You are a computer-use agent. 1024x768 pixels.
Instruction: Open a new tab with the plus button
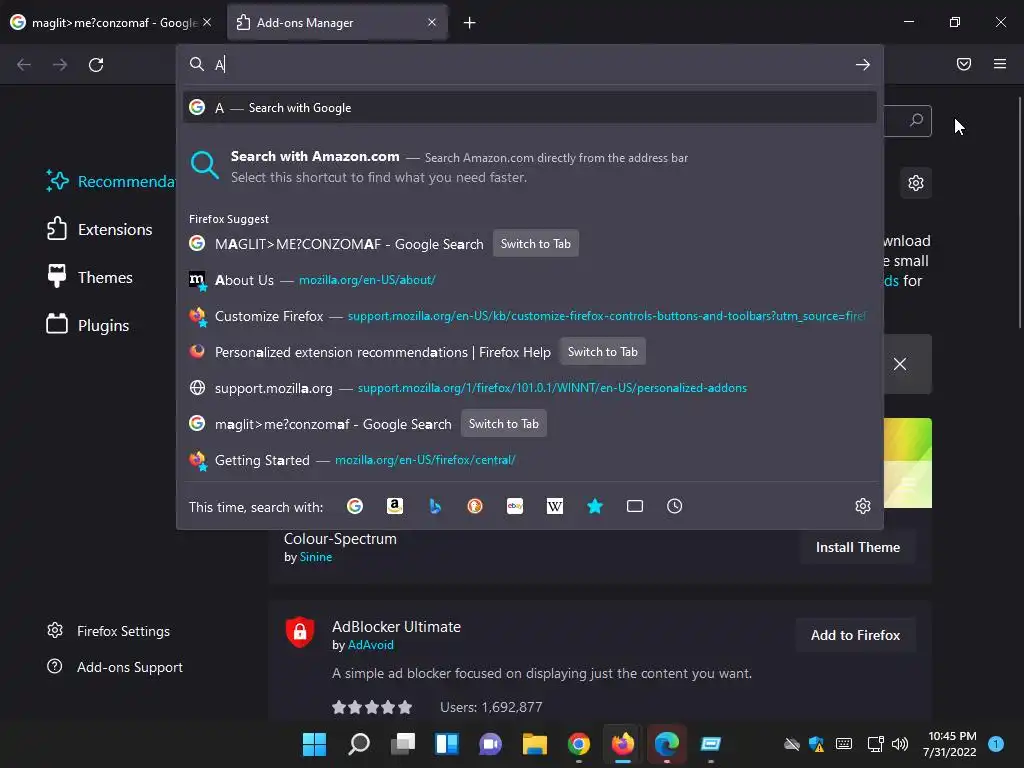(470, 23)
